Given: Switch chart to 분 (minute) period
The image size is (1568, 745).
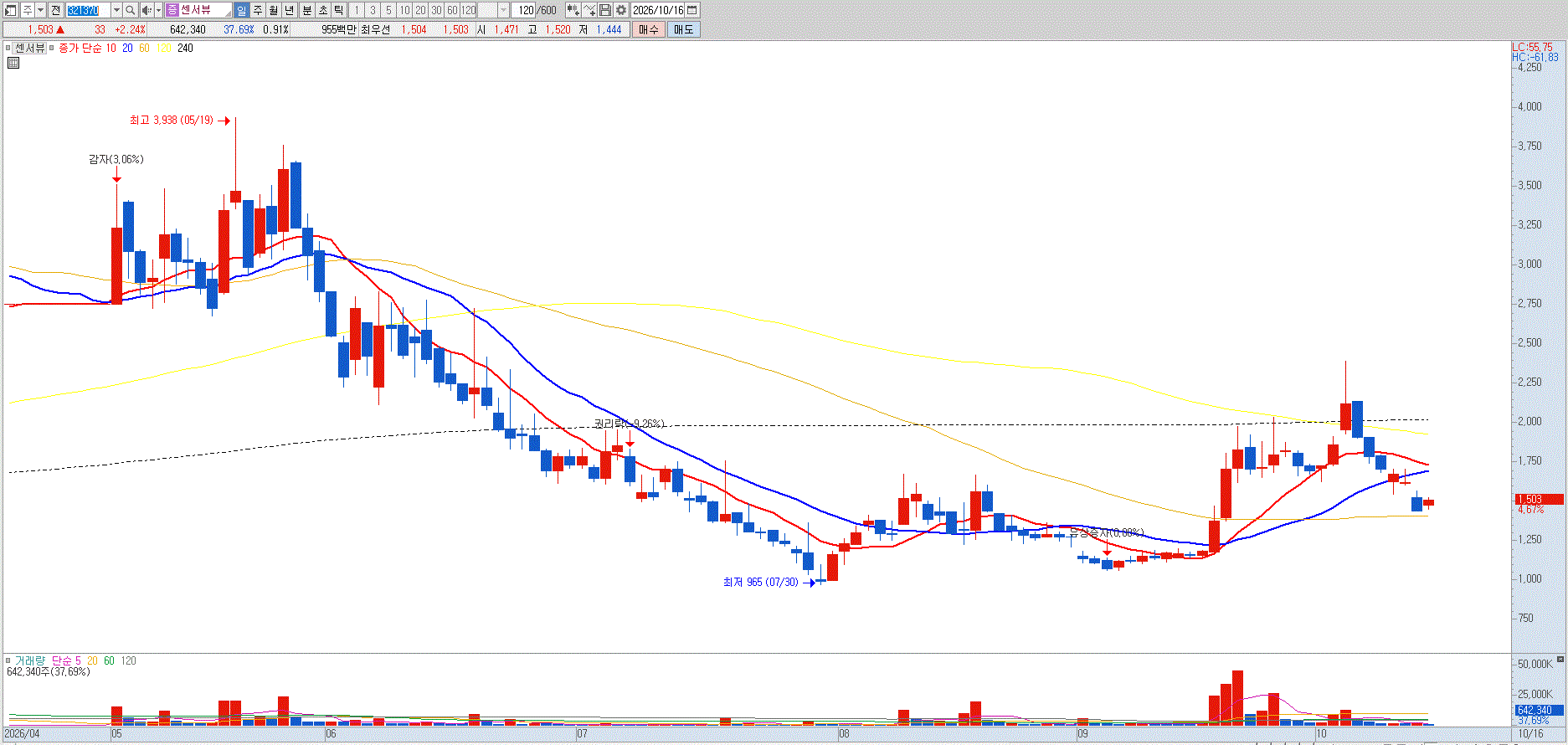Looking at the screenshot, I should (306, 10).
